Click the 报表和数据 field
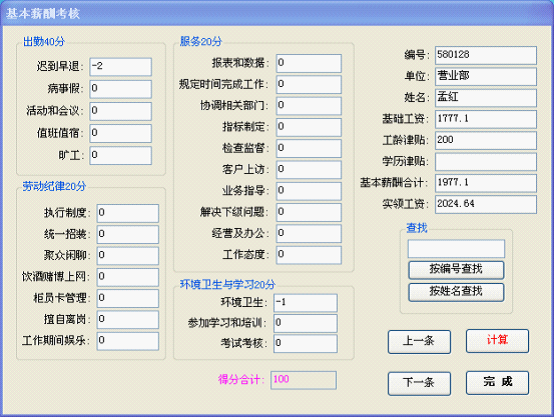This screenshot has height=417, width=554. click(x=309, y=63)
